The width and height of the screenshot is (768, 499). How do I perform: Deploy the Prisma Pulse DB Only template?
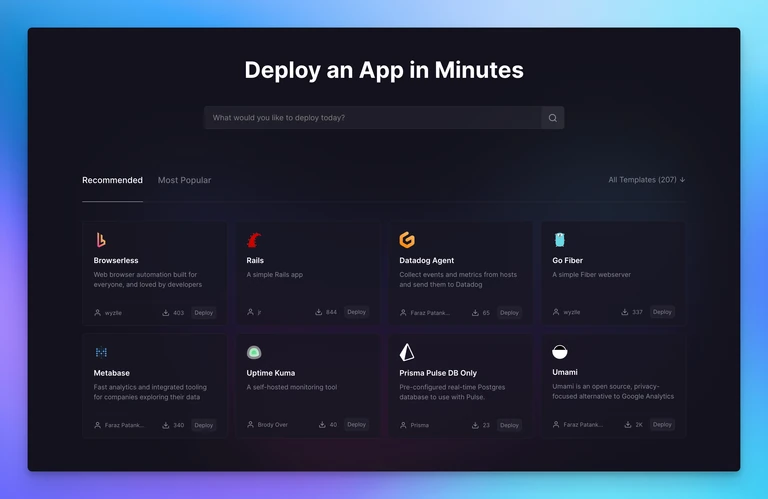509,425
